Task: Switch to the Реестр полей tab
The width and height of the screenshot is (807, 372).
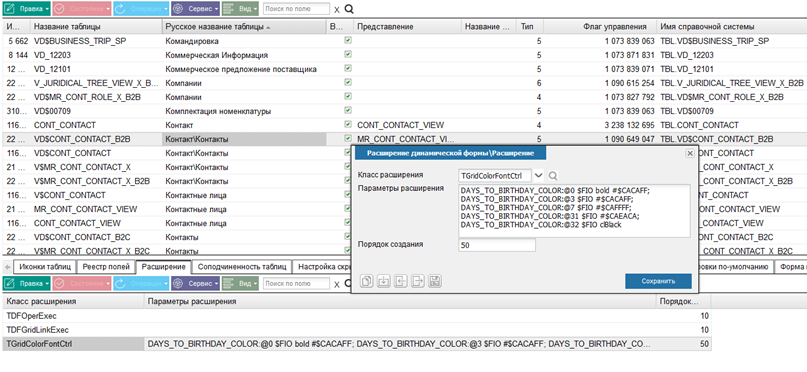Action: click(x=107, y=267)
